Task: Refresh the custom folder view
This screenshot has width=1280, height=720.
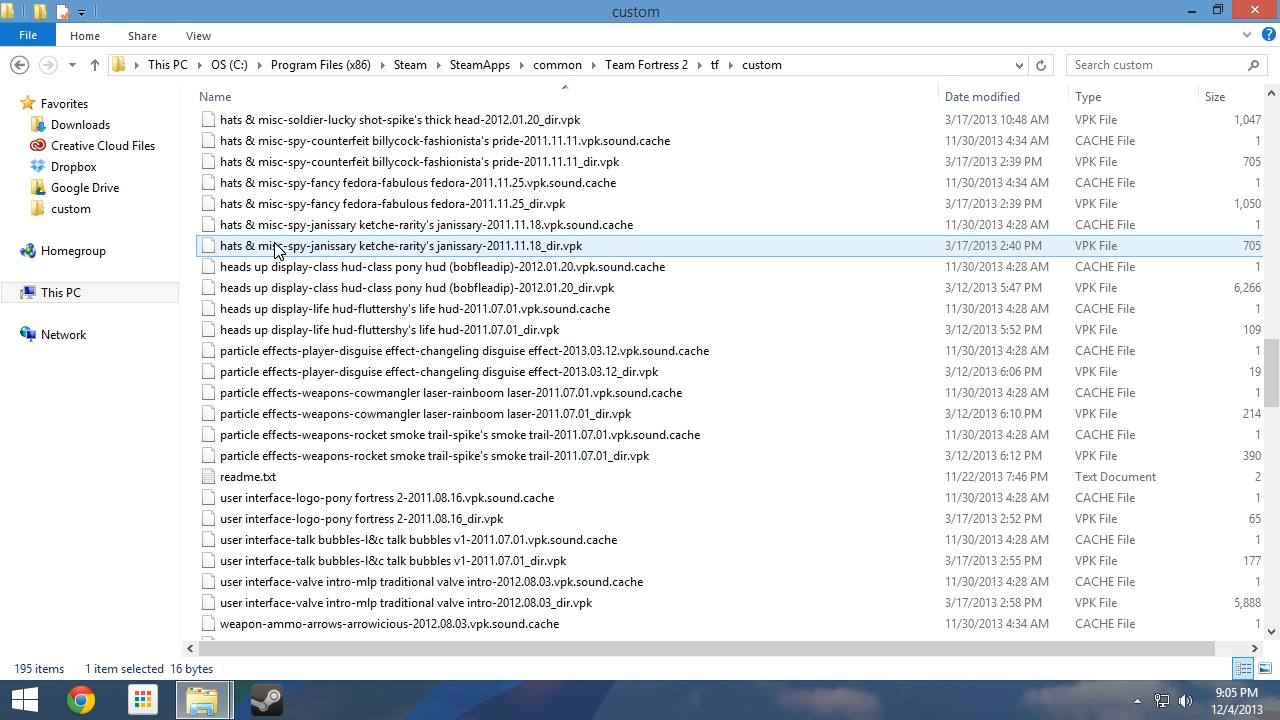Action: (x=1041, y=65)
